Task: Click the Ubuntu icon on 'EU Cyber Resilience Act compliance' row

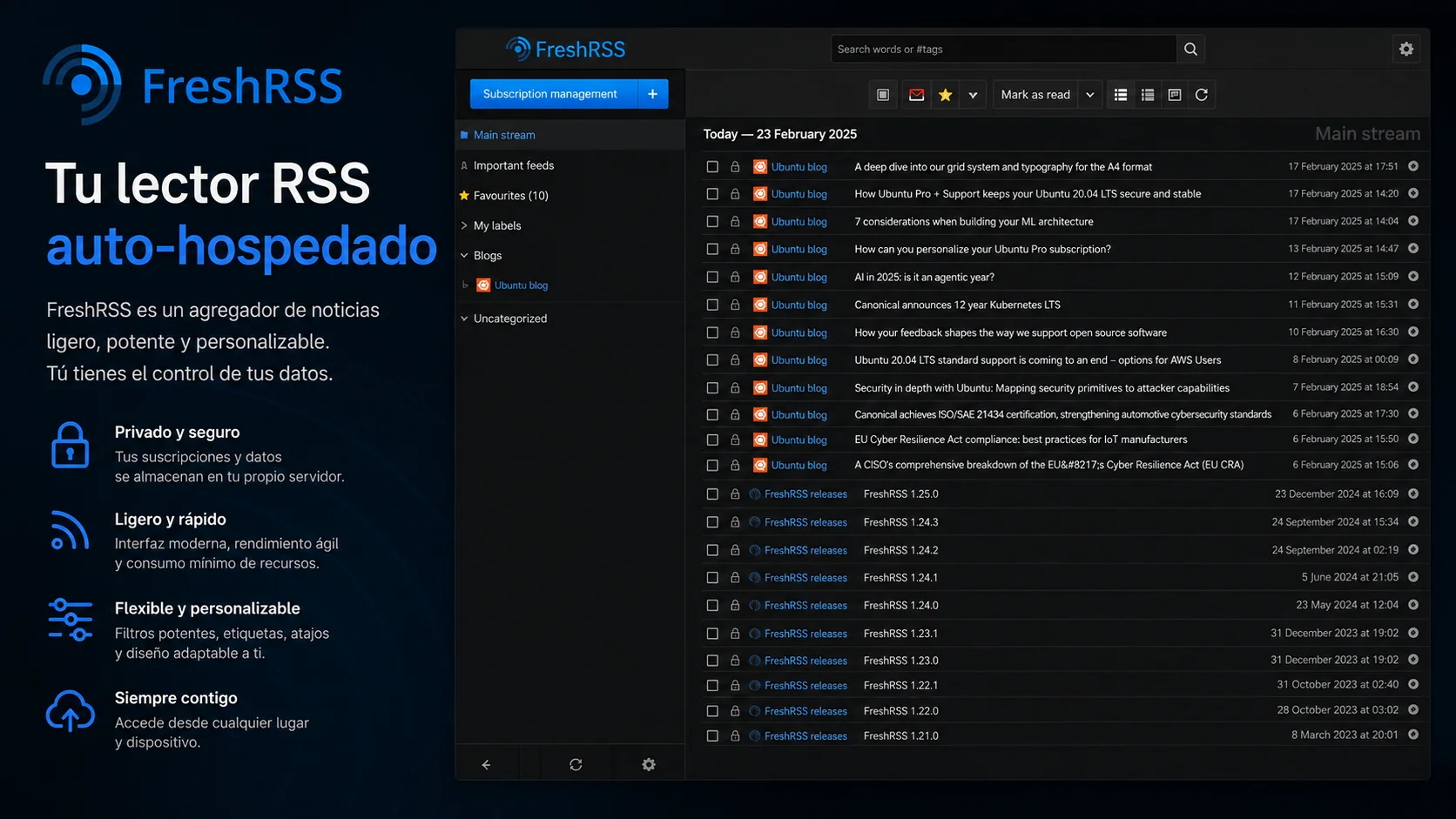Action: pos(760,440)
